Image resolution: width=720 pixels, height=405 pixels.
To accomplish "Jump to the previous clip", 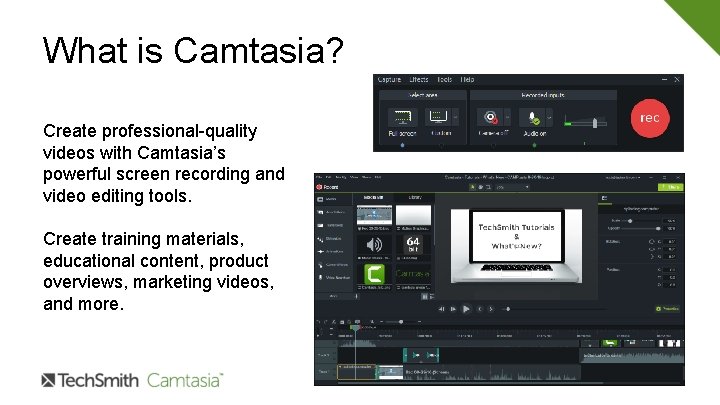I will click(x=480, y=309).
